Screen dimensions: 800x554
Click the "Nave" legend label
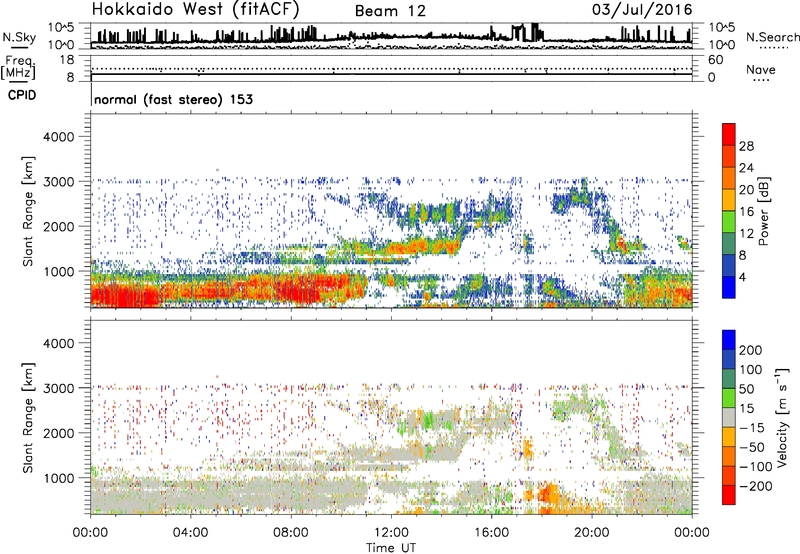click(x=761, y=70)
